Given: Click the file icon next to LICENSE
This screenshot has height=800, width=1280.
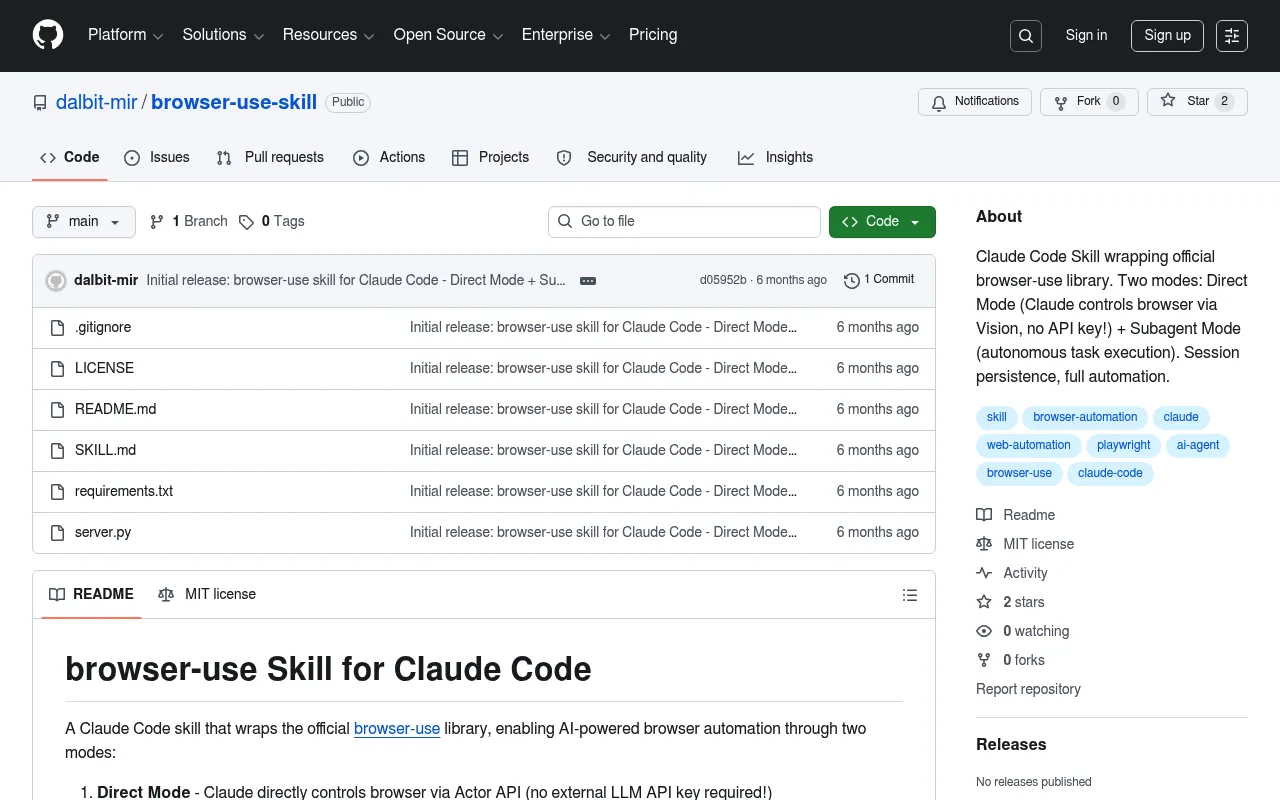Looking at the screenshot, I should coord(58,369).
